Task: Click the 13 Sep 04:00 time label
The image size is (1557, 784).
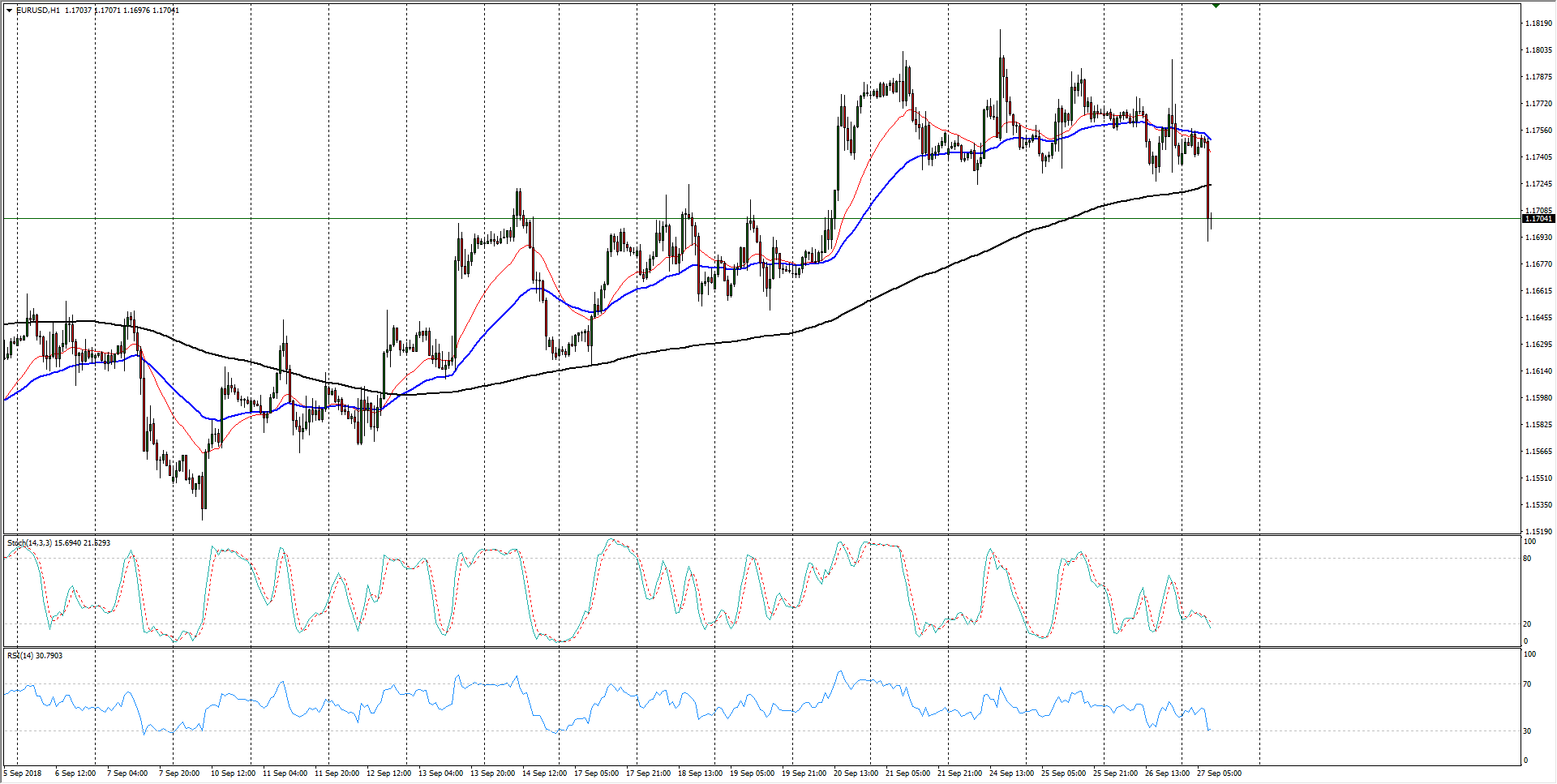Action: [x=441, y=773]
